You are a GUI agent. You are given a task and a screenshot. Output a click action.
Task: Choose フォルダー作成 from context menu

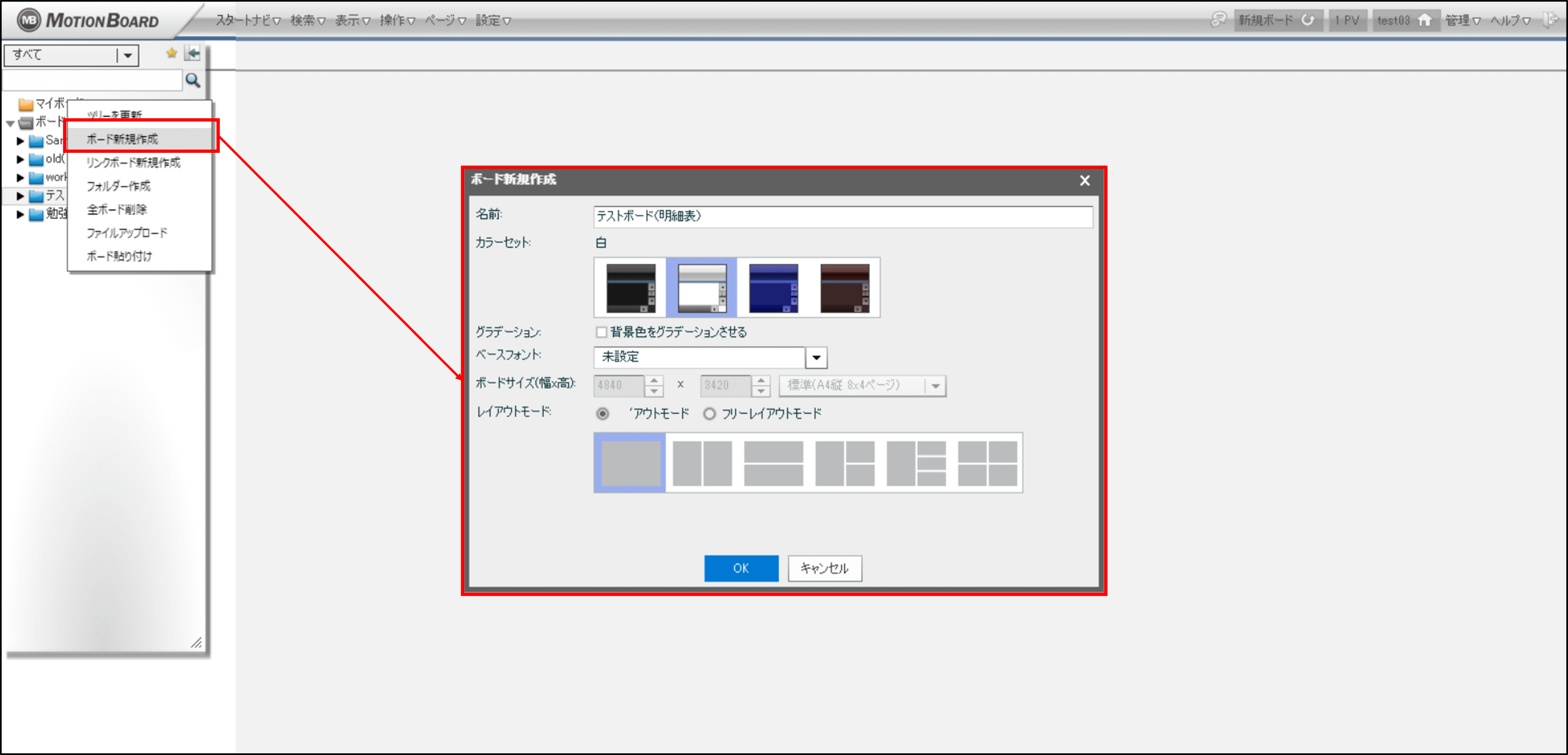[x=118, y=186]
